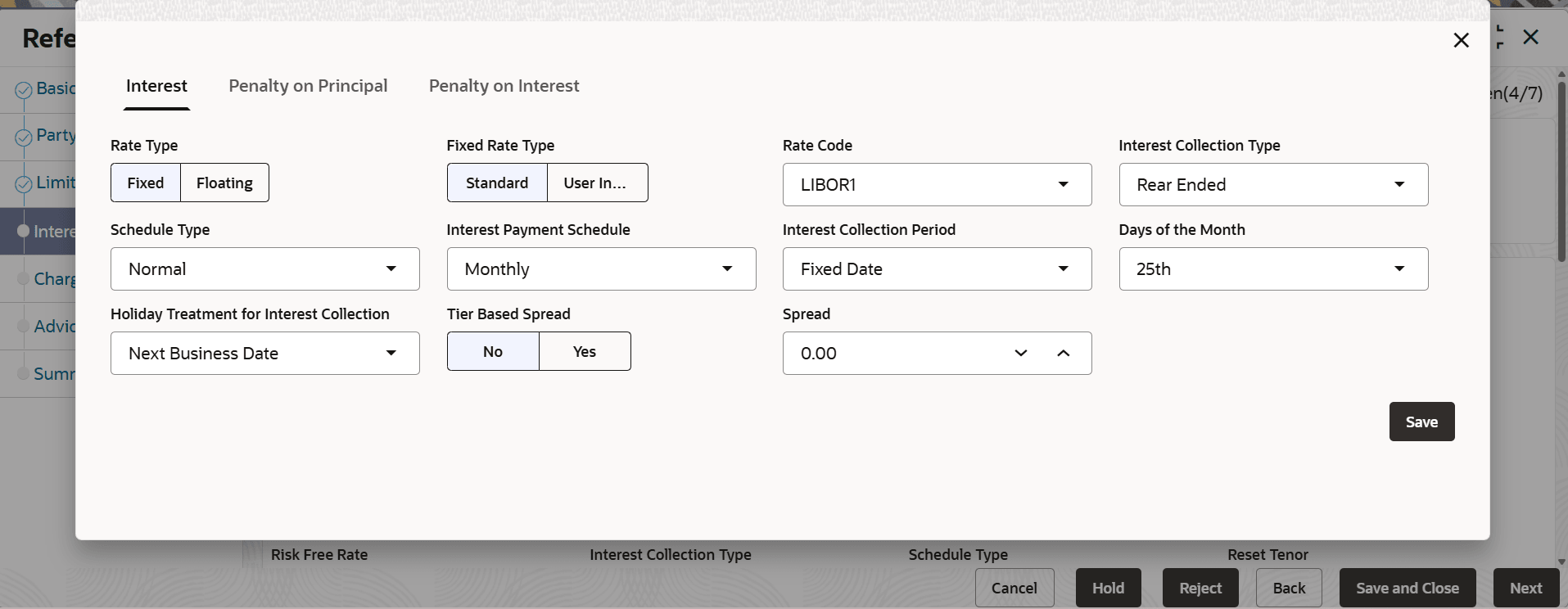This screenshot has height=609, width=1568.
Task: Set Tier Based Spread to No
Action: pos(493,351)
